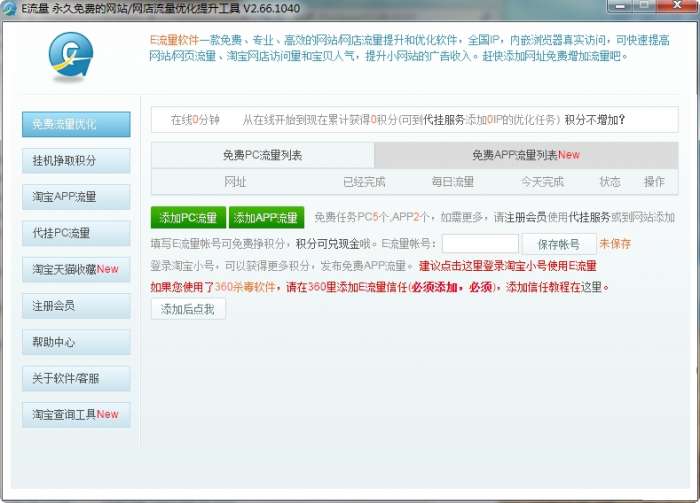Screen dimensions: 700x503
Task: Close the E流量 window
Action: pyautogui.click(x=677, y=6)
